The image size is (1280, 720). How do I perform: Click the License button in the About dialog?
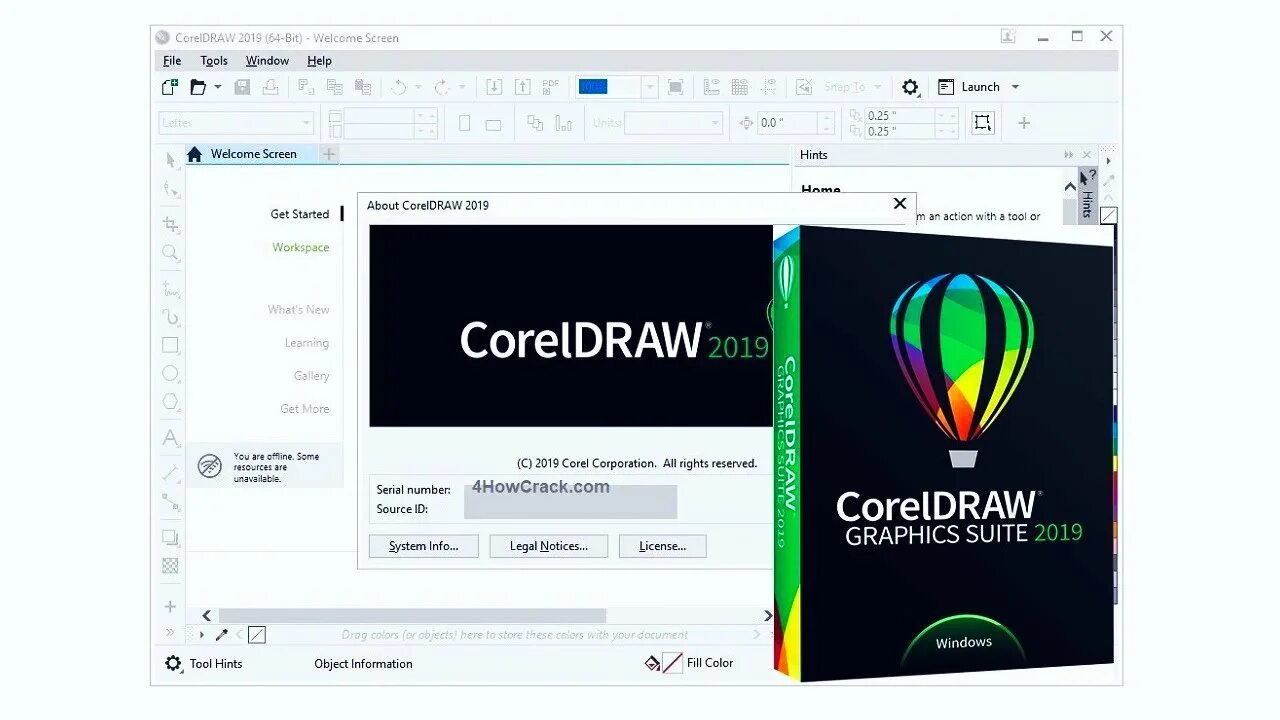coord(662,546)
